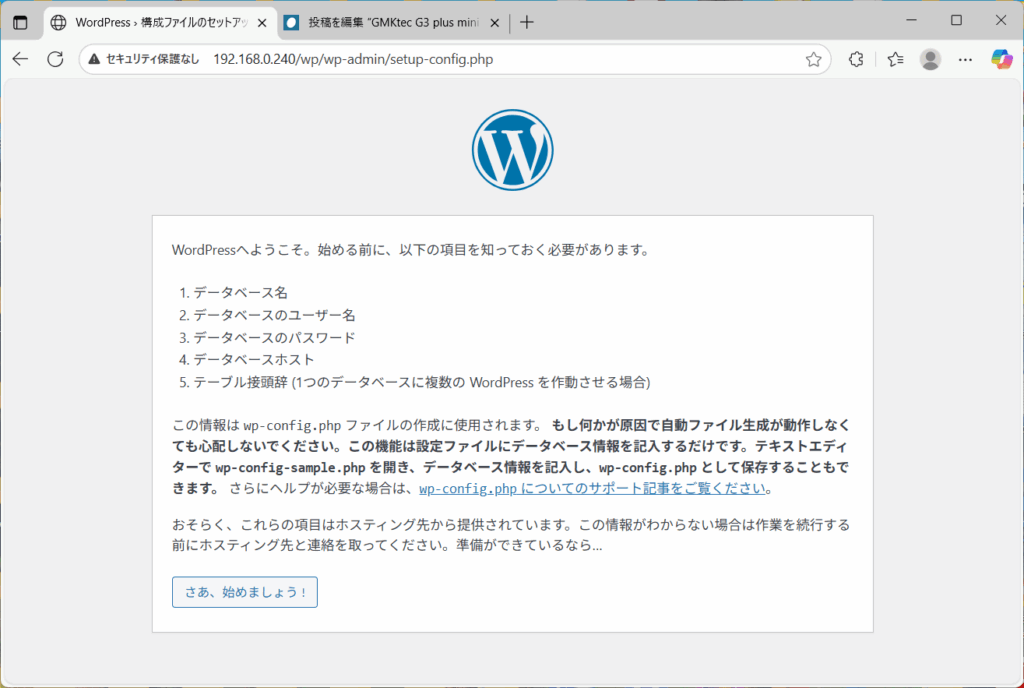Close the GMKtec G3 plus tab
The image size is (1024, 688).
coord(493,22)
